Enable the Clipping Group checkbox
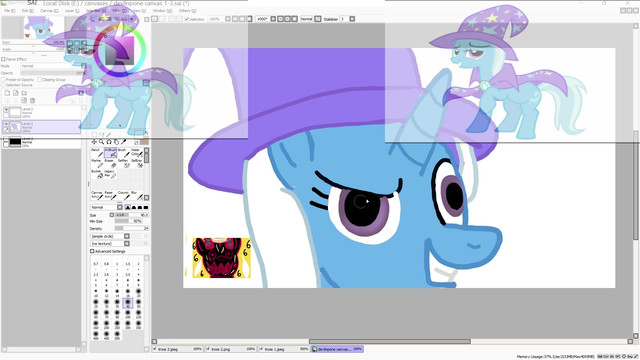The height and width of the screenshot is (360, 640). [40, 80]
